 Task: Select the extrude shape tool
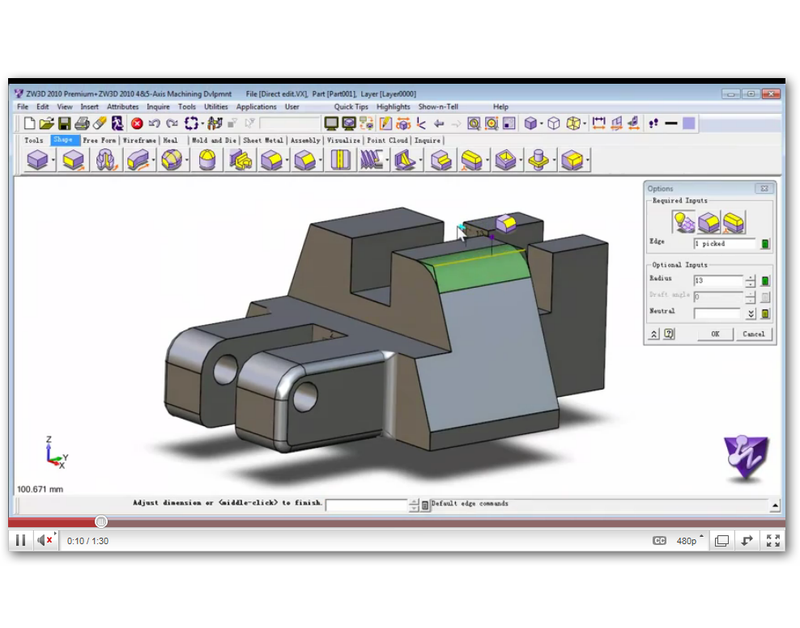tap(73, 160)
